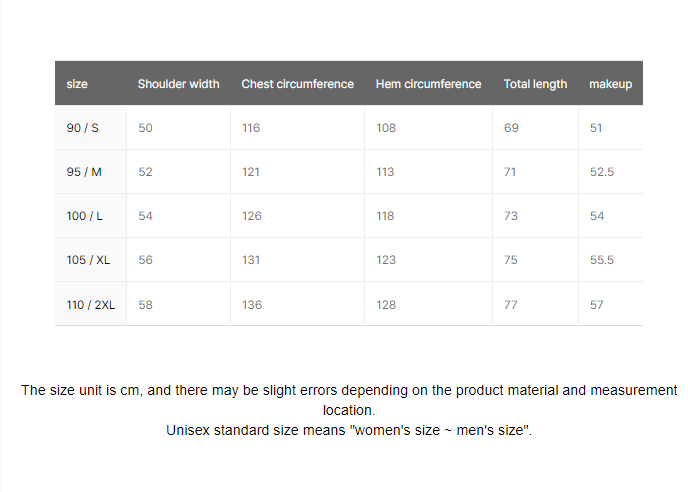Viewport: 688px width, 492px height.
Task: Click the size unit disclaimer text
Action: click(x=349, y=399)
